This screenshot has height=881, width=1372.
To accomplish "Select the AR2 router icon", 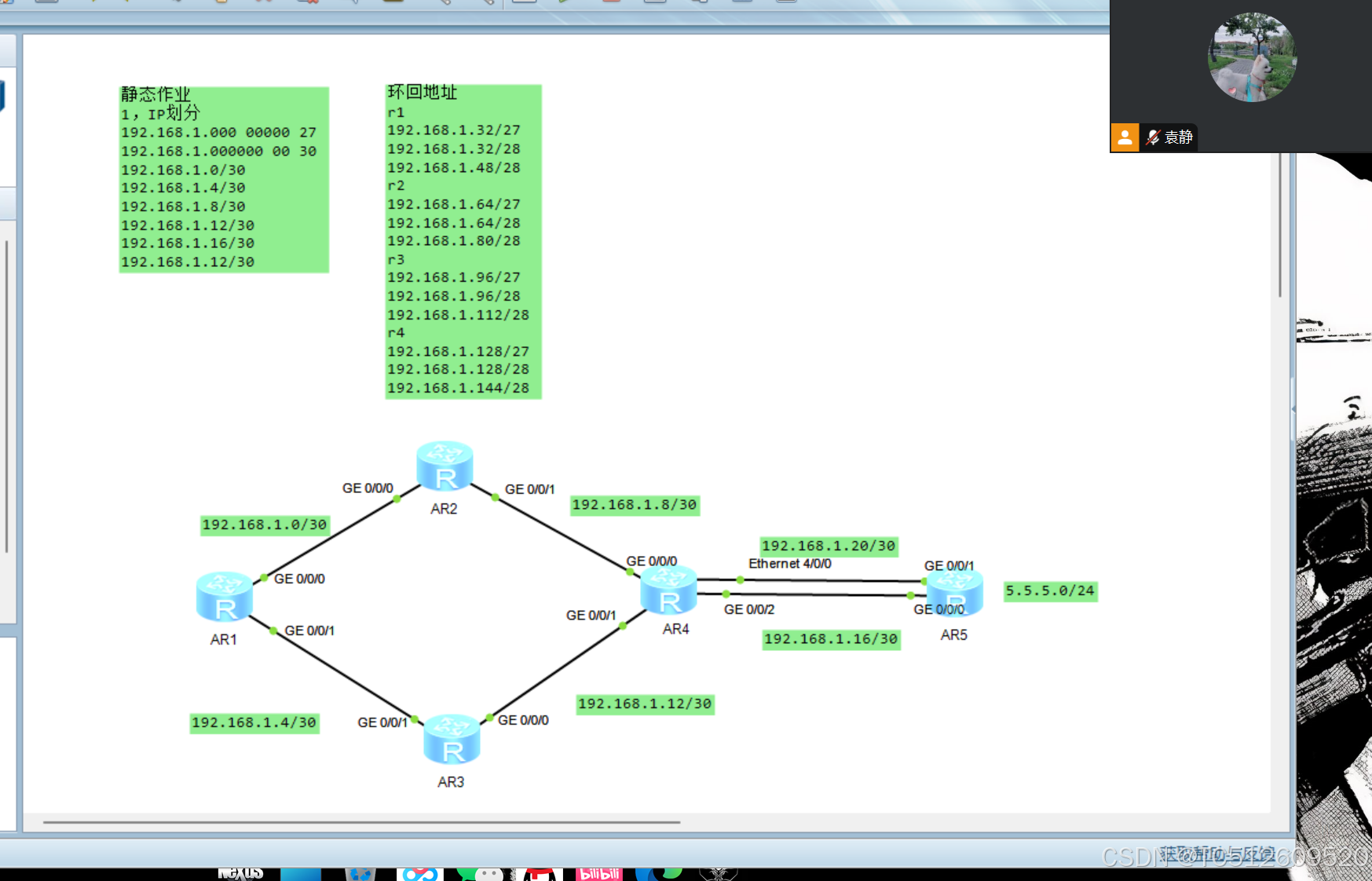I will 445,466.
